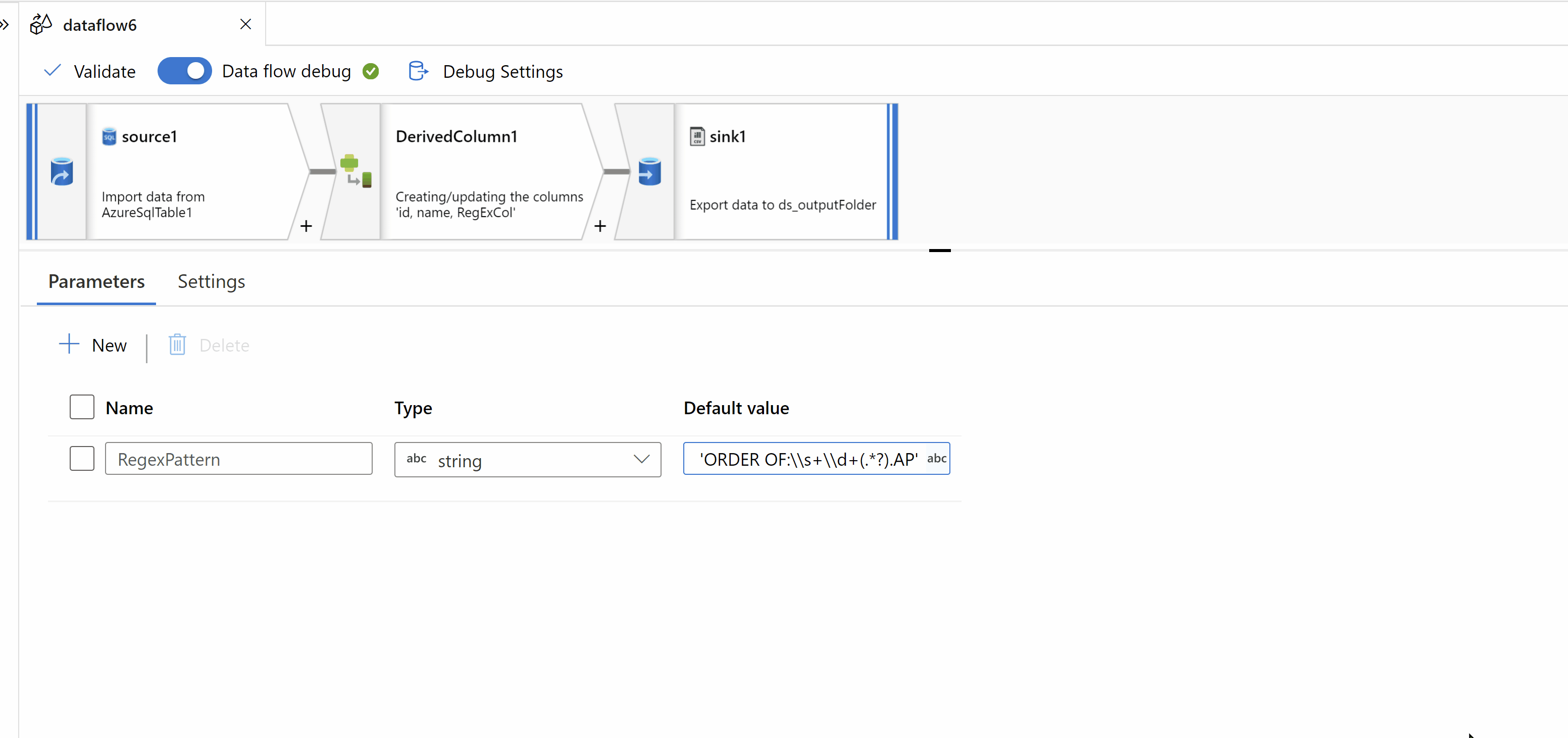The width and height of the screenshot is (1568, 738).
Task: Click the Validate button
Action: tap(90, 71)
